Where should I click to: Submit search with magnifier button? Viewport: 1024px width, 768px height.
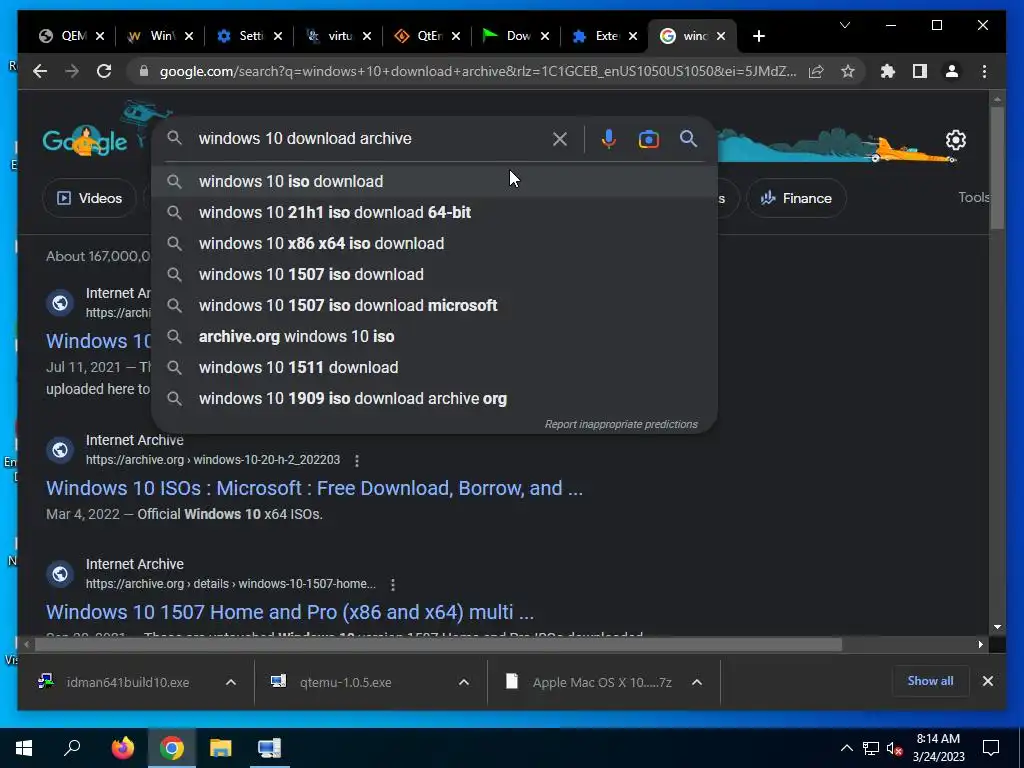click(688, 138)
